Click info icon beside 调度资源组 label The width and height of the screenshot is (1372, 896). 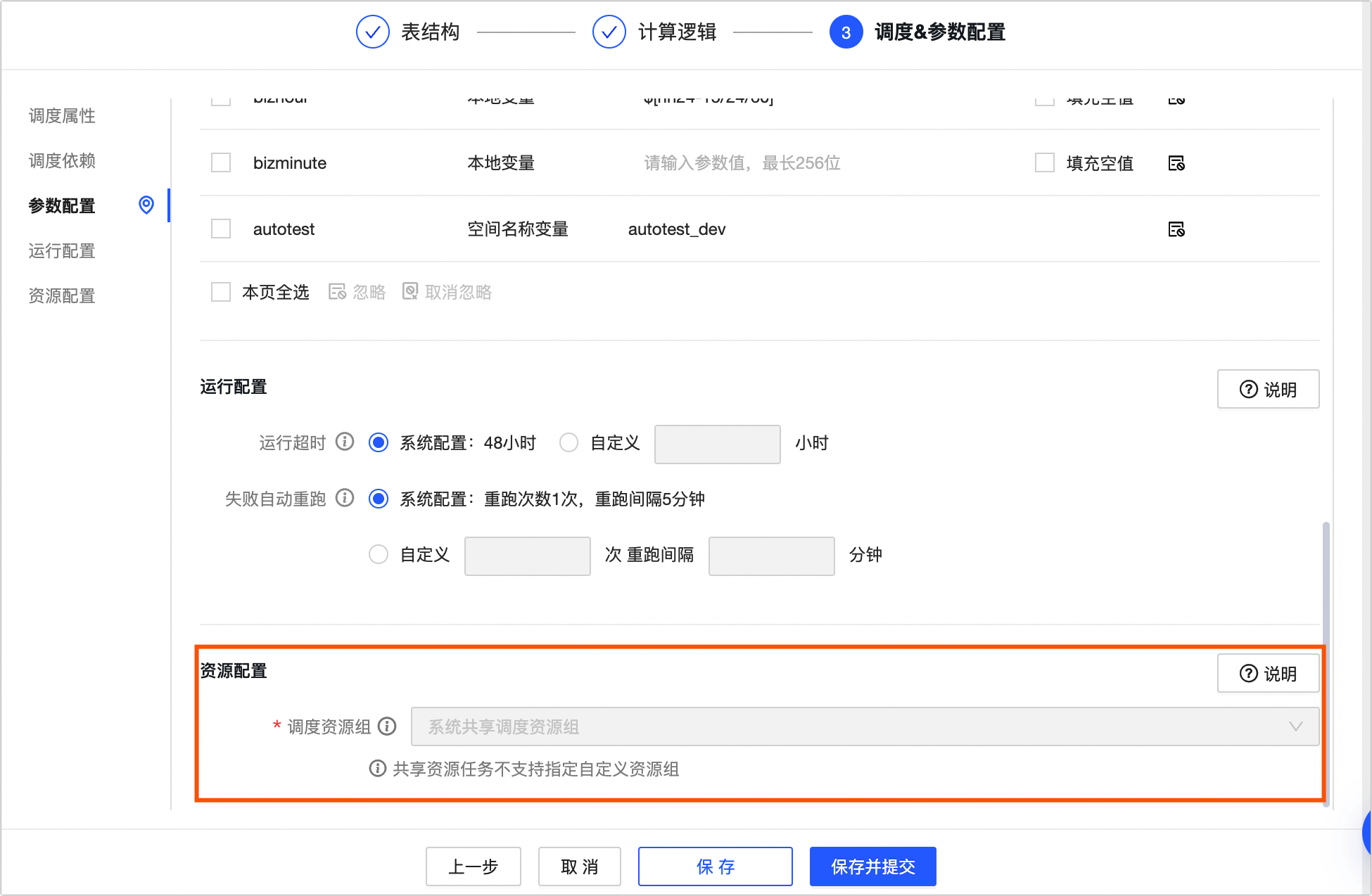click(387, 726)
